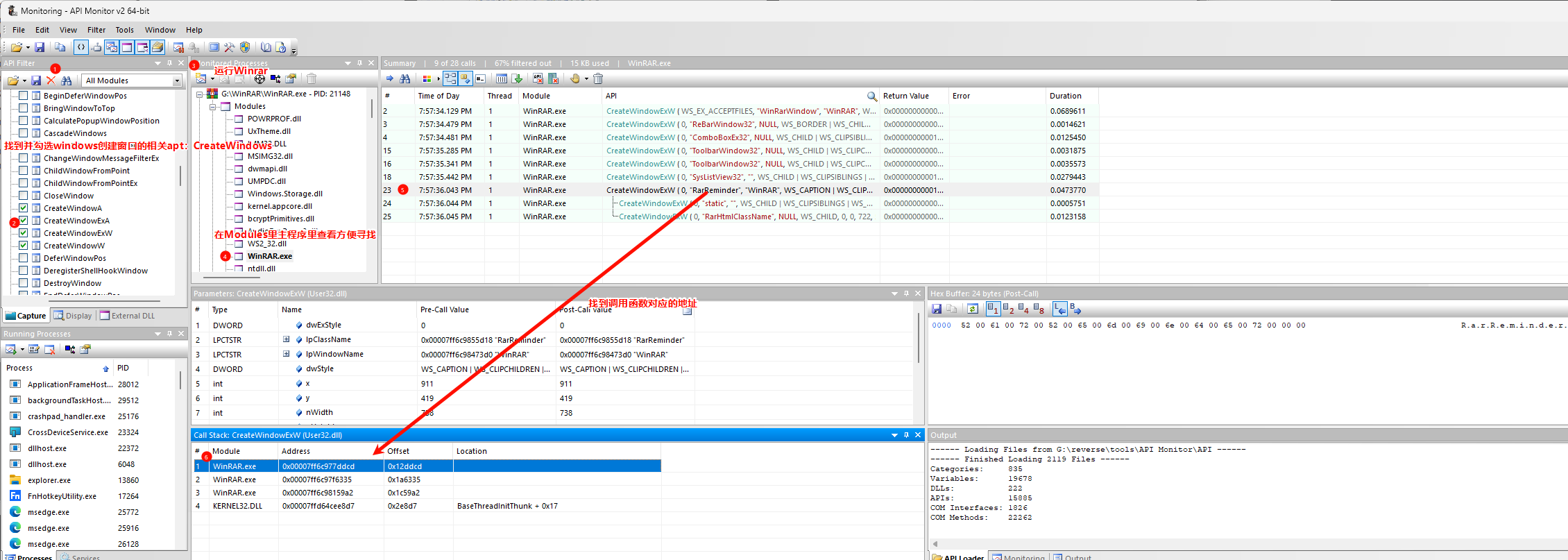Viewport: 1568px width, 560px height.
Task: Uncheck the CreateWindowA checkbox
Action: (23, 208)
